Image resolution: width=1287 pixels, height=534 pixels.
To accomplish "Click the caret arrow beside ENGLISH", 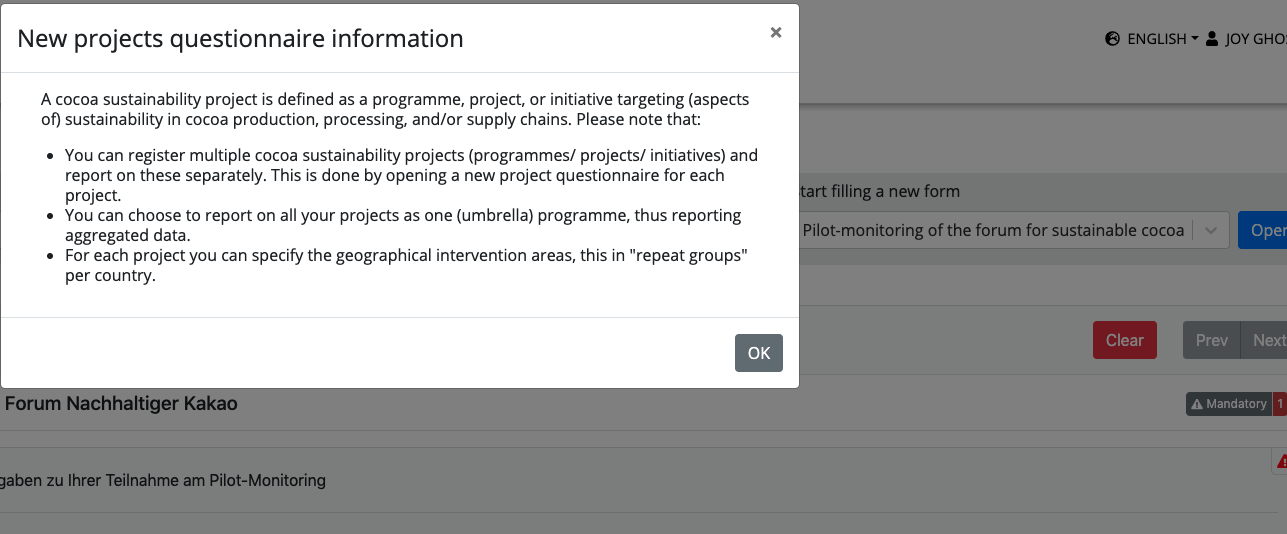I will (1194, 39).
